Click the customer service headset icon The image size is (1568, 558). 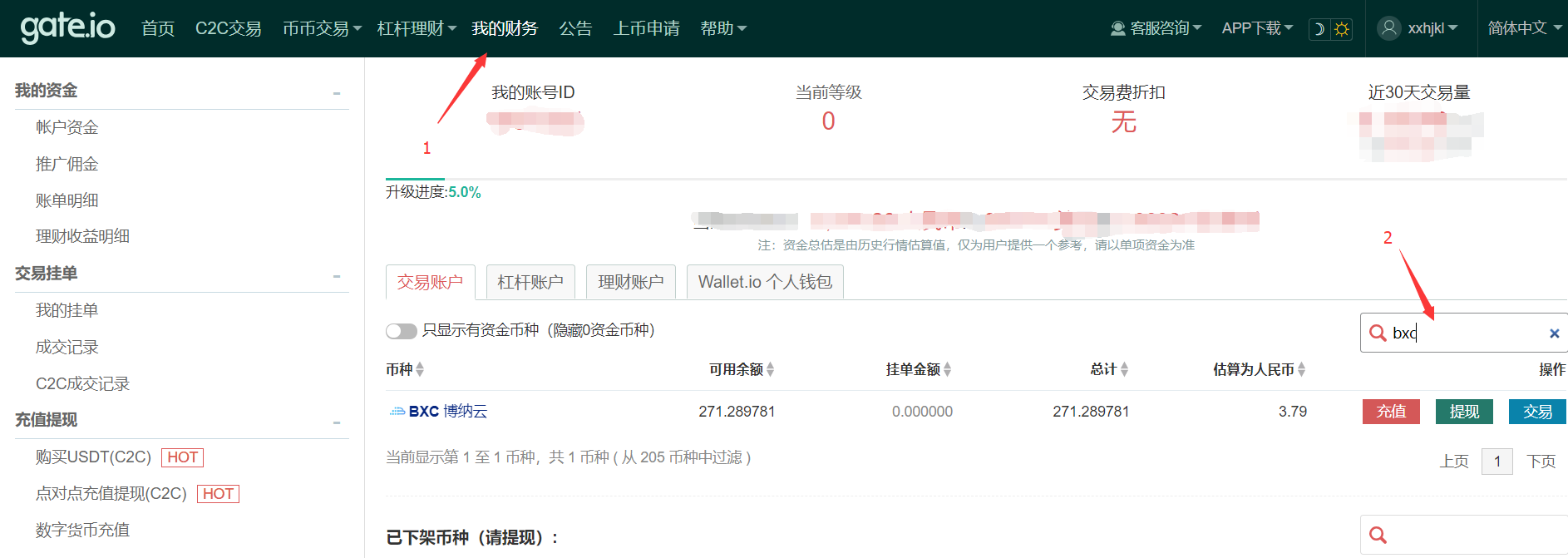click(1118, 29)
